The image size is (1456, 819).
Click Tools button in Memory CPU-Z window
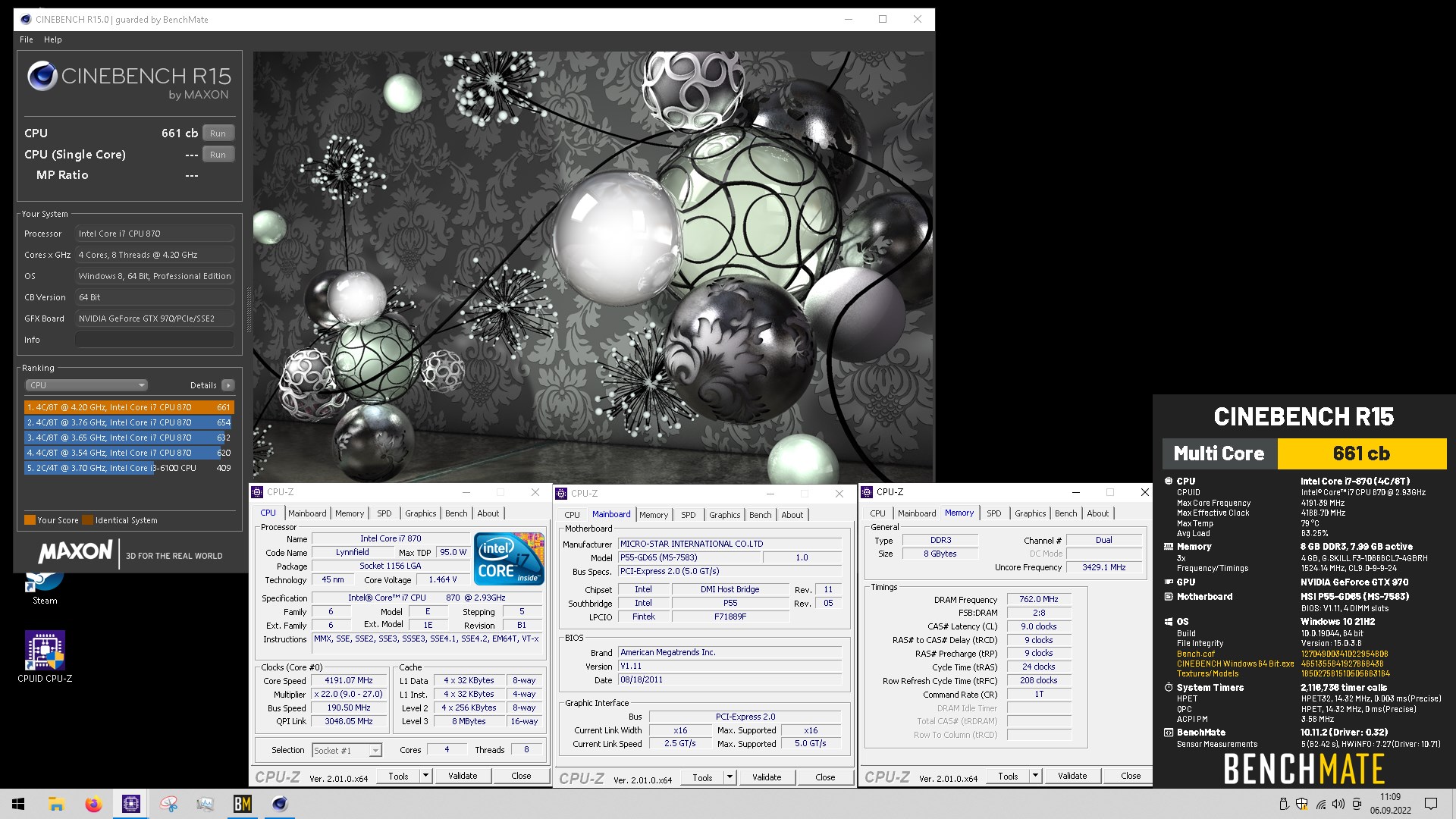[x=1008, y=776]
